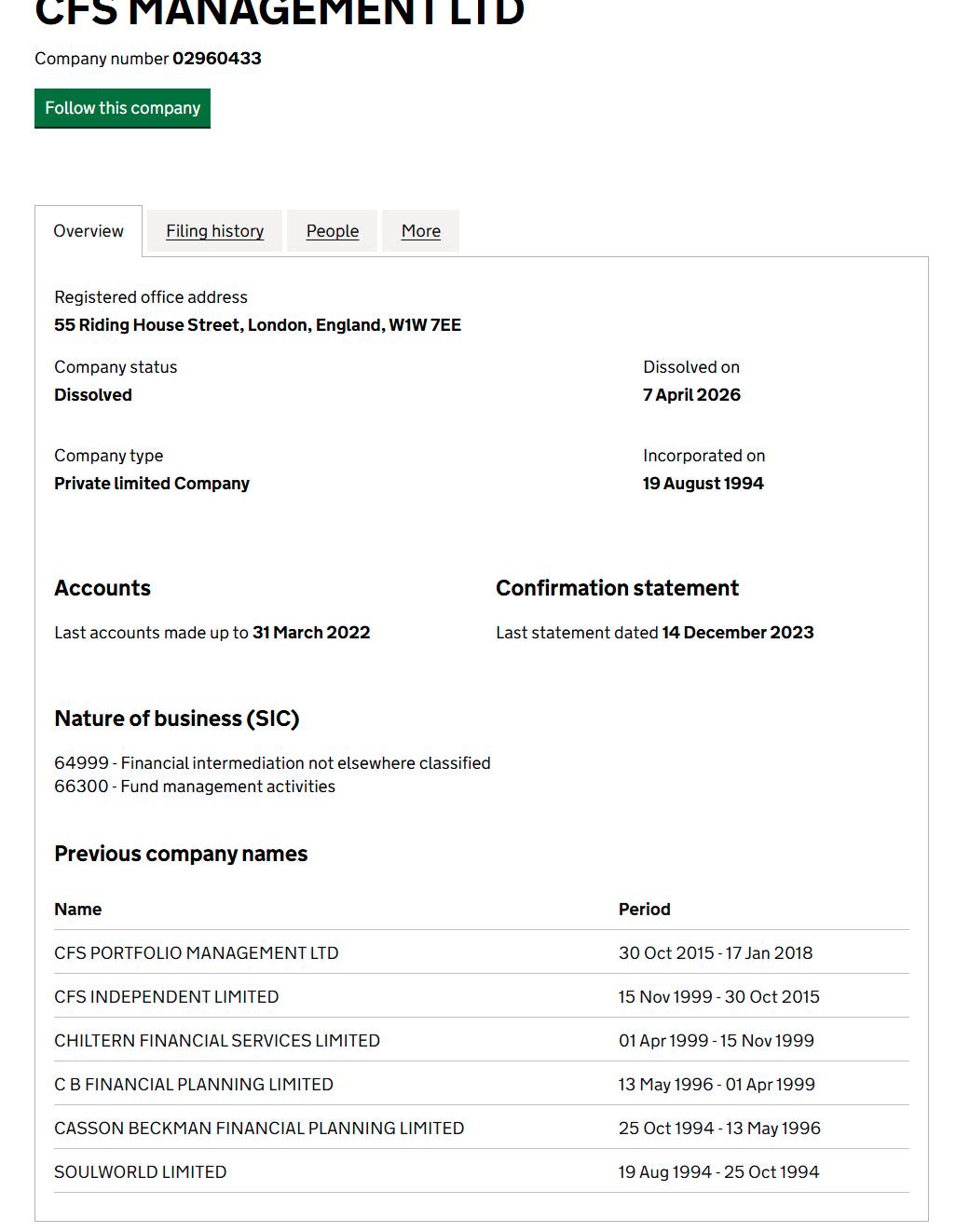
Task: Click dissolved date 7 April 2026
Action: tap(691, 395)
